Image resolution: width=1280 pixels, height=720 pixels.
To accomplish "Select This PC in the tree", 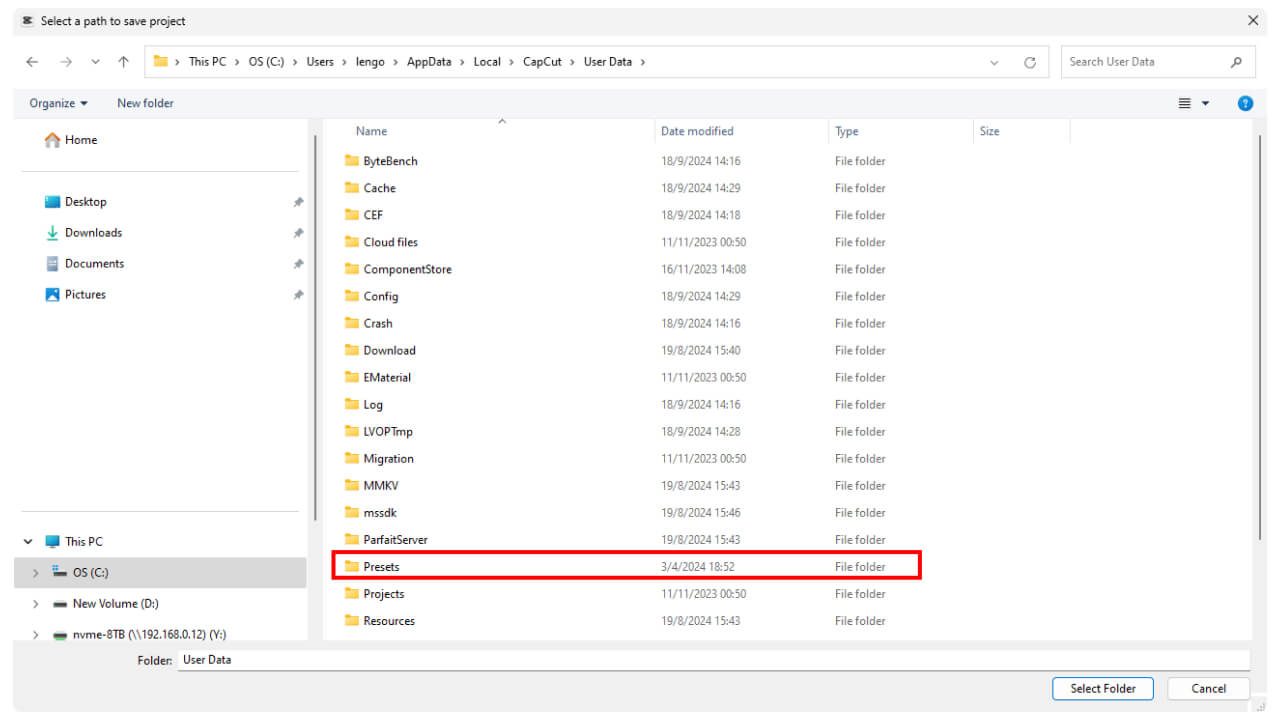I will 74,542.
